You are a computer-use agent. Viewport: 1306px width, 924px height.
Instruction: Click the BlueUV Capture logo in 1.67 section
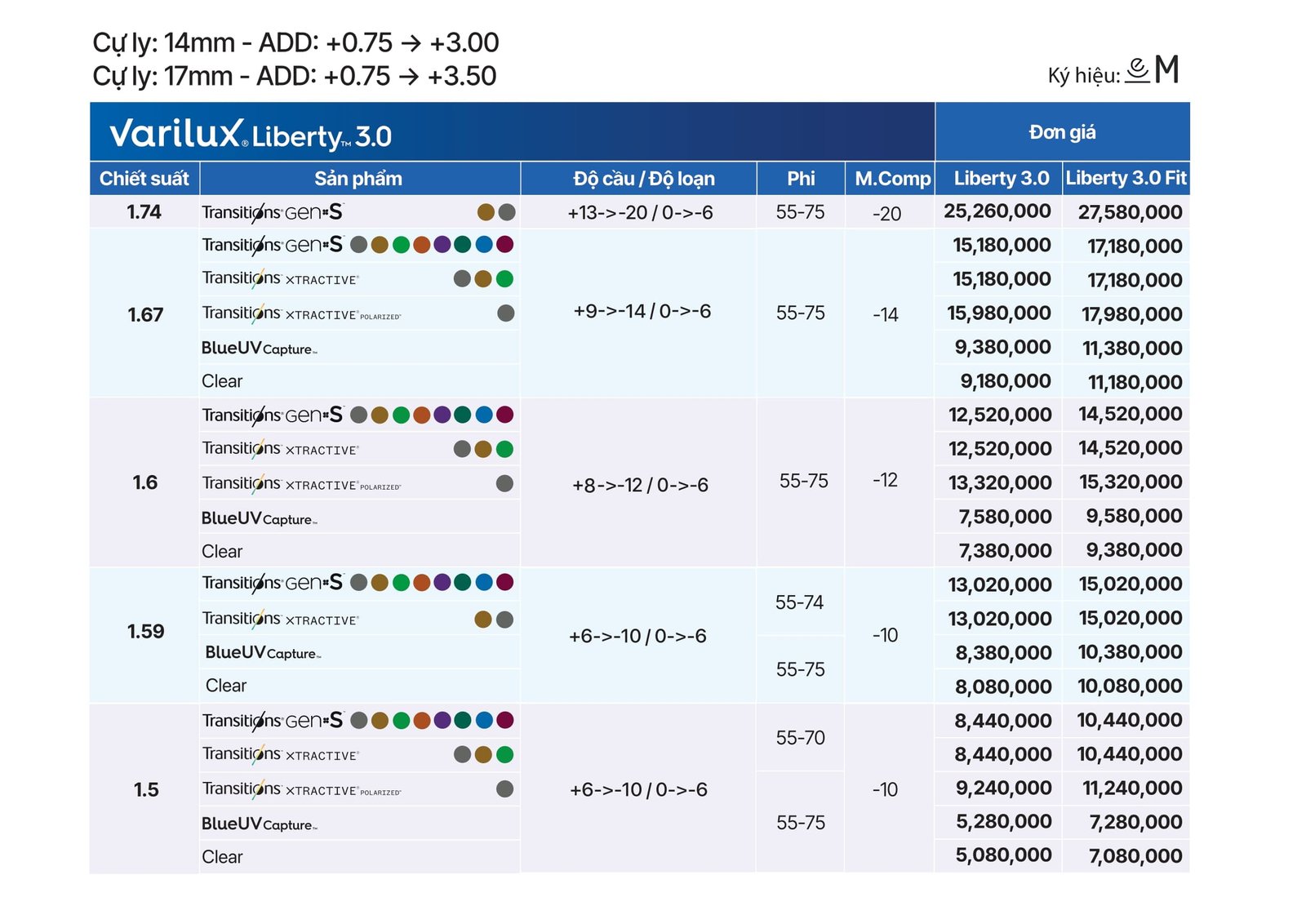(x=259, y=348)
